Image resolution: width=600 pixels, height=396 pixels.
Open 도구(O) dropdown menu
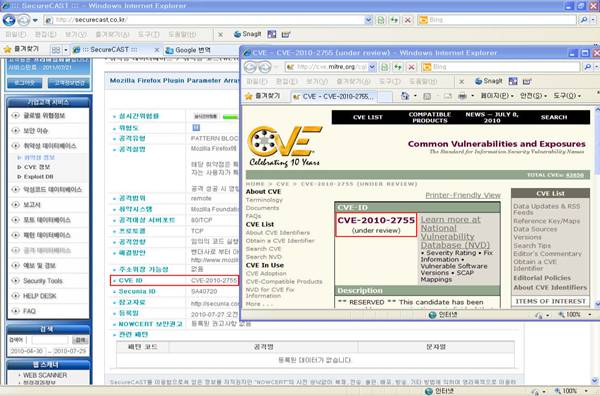567,96
